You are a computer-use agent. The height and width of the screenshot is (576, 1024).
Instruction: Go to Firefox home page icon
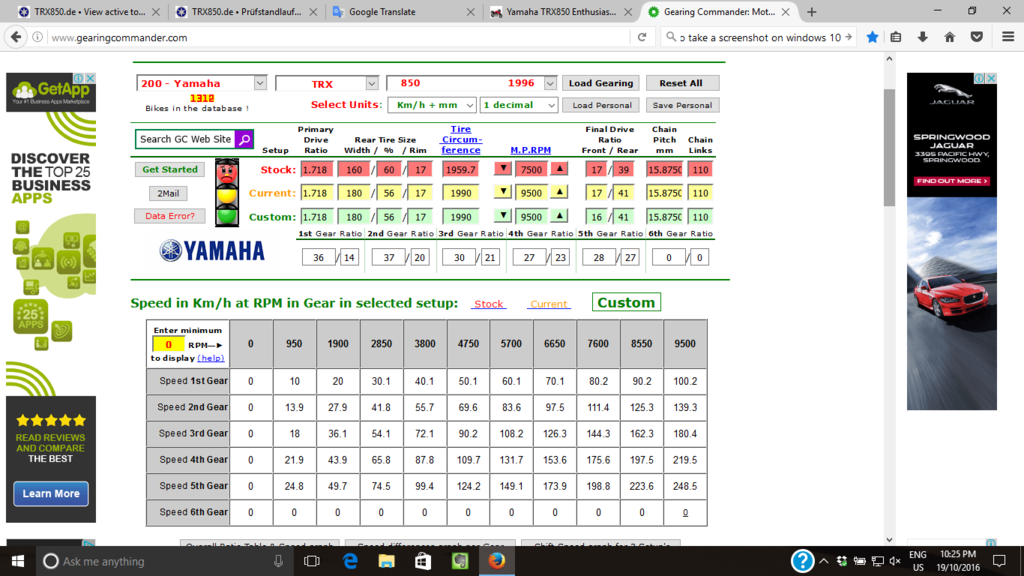[949, 37]
